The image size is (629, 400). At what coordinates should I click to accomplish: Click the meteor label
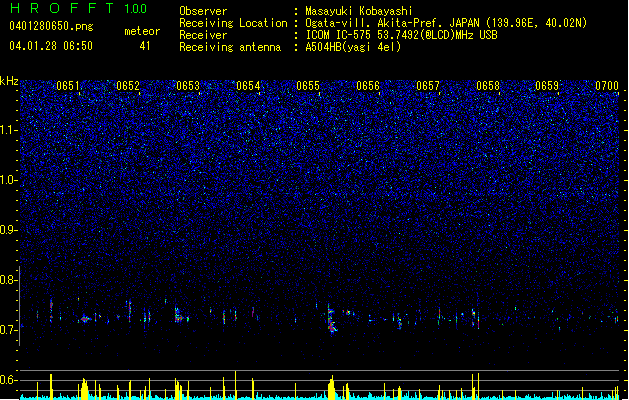coord(142,31)
